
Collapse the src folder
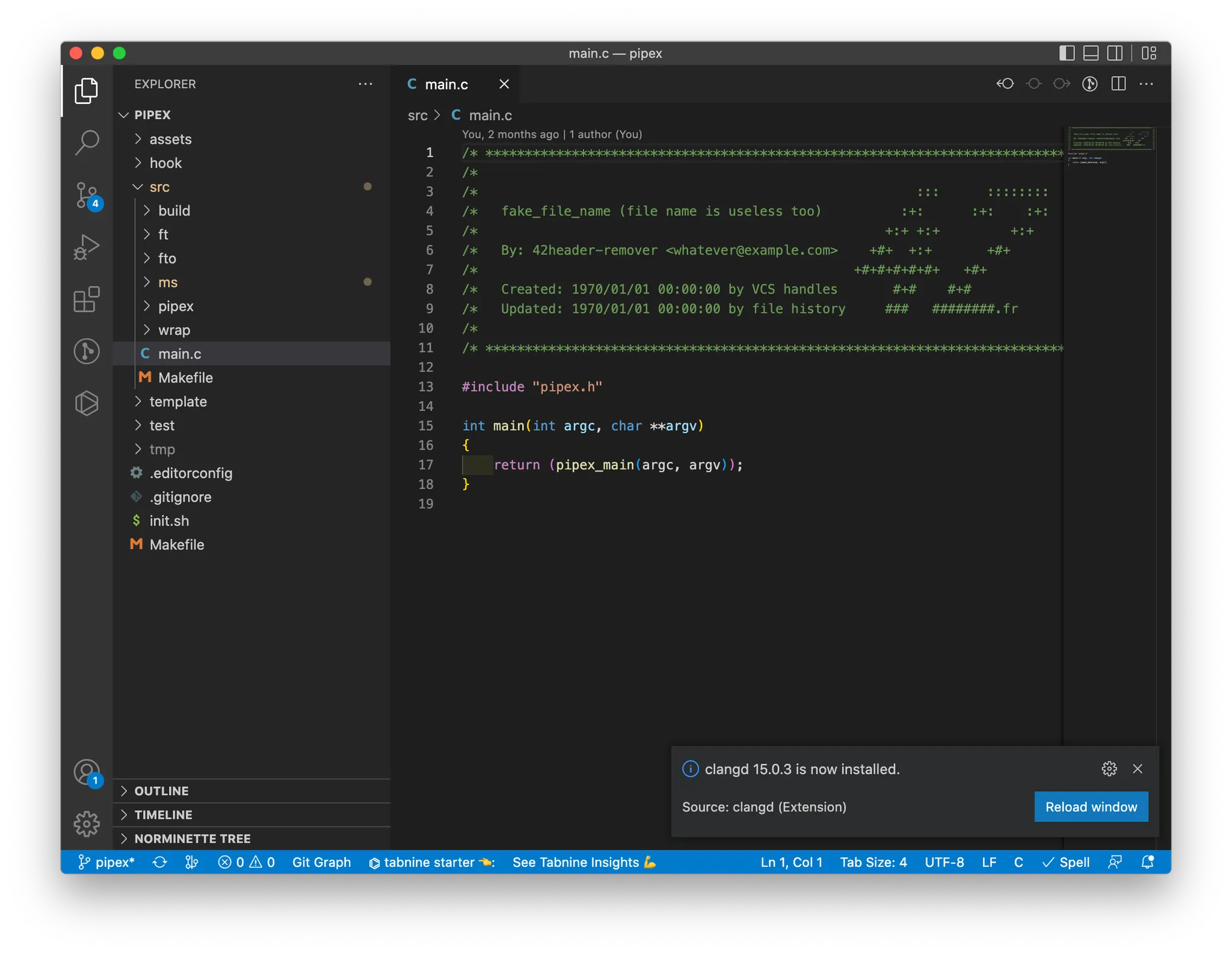tap(159, 187)
